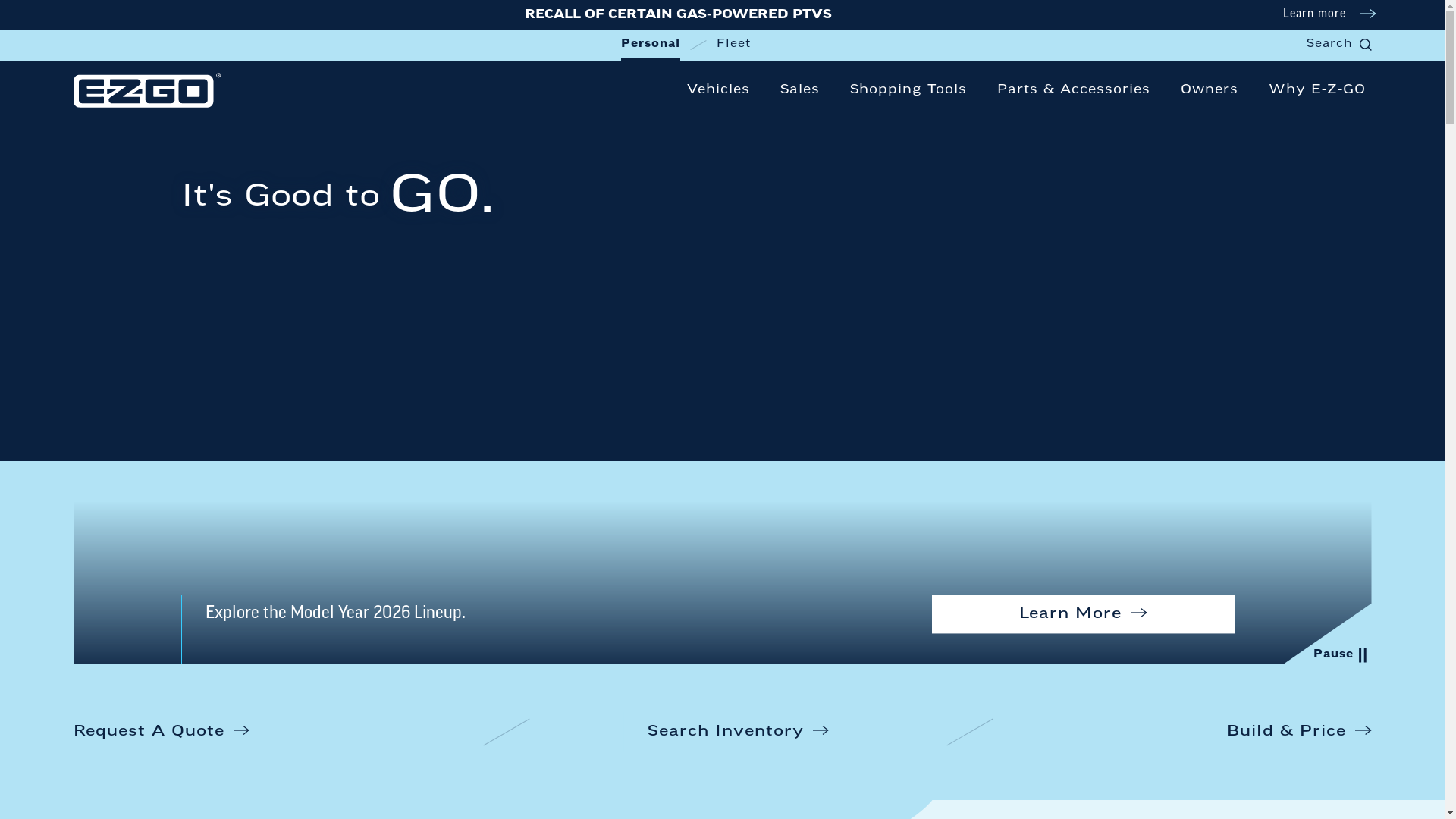Click the Request A Quote link
The width and height of the screenshot is (1456, 819).
point(149,730)
